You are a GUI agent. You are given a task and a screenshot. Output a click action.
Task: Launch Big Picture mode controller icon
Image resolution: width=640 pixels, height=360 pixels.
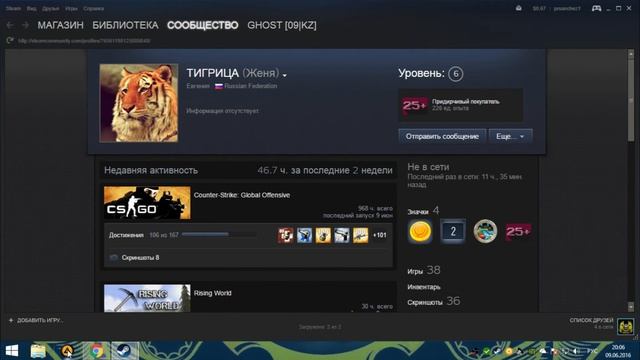(596, 8)
